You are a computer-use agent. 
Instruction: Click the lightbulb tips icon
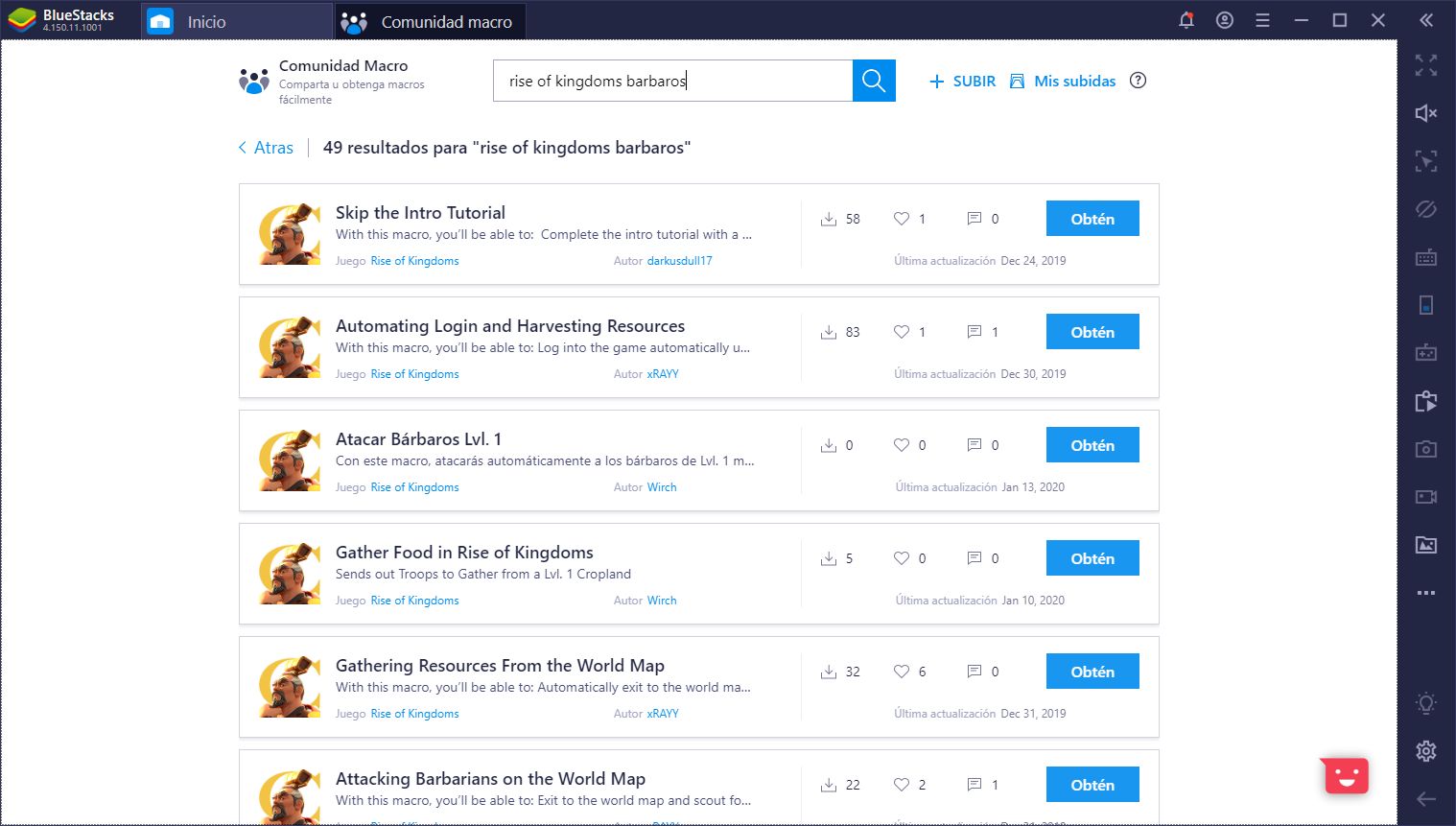[1426, 703]
